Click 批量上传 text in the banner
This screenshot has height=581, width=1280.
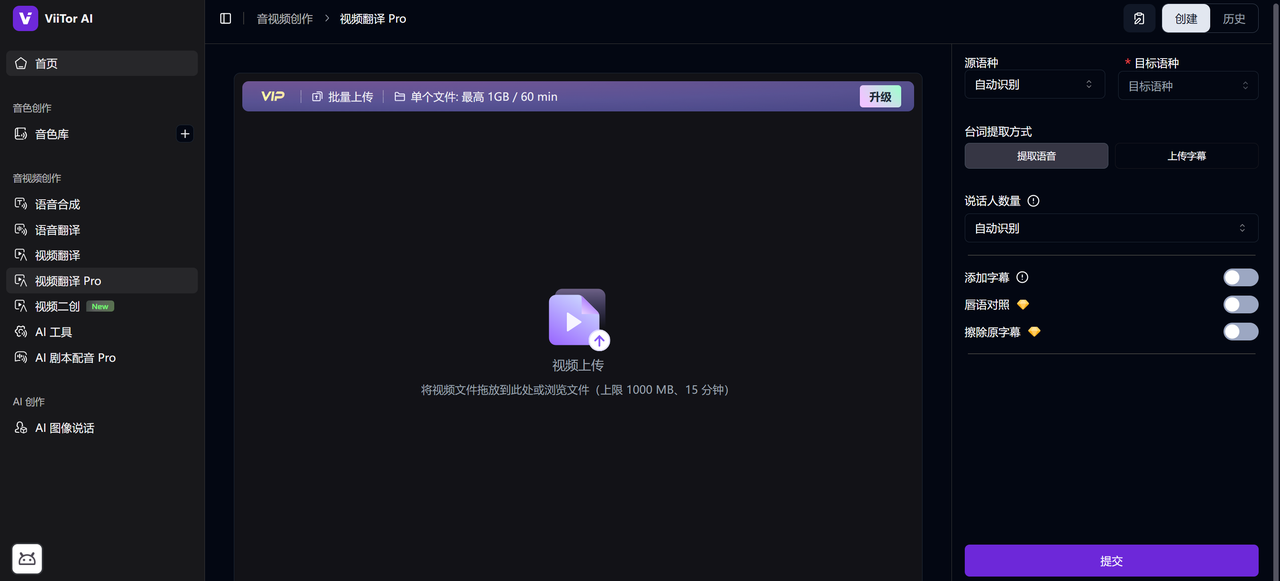point(350,97)
